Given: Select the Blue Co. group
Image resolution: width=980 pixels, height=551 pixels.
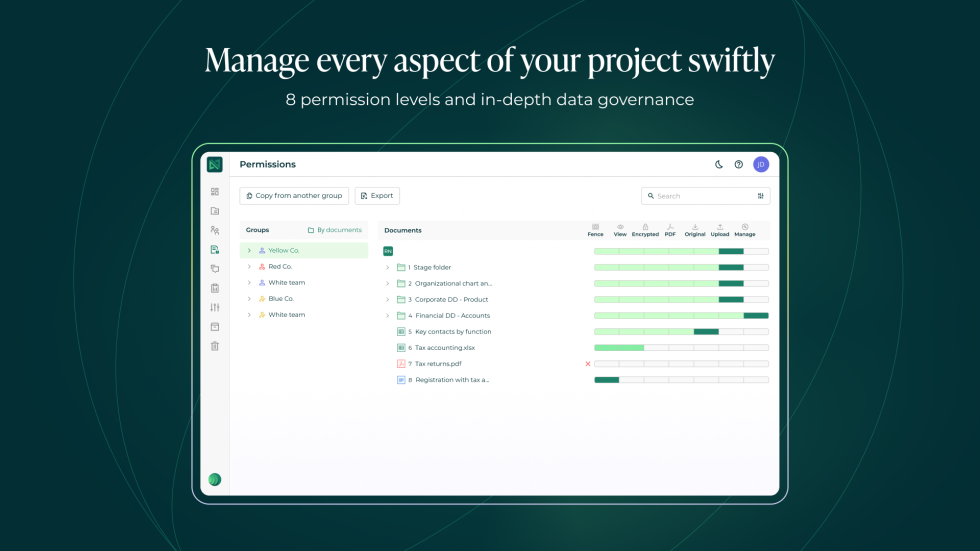Looking at the screenshot, I should coord(281,299).
